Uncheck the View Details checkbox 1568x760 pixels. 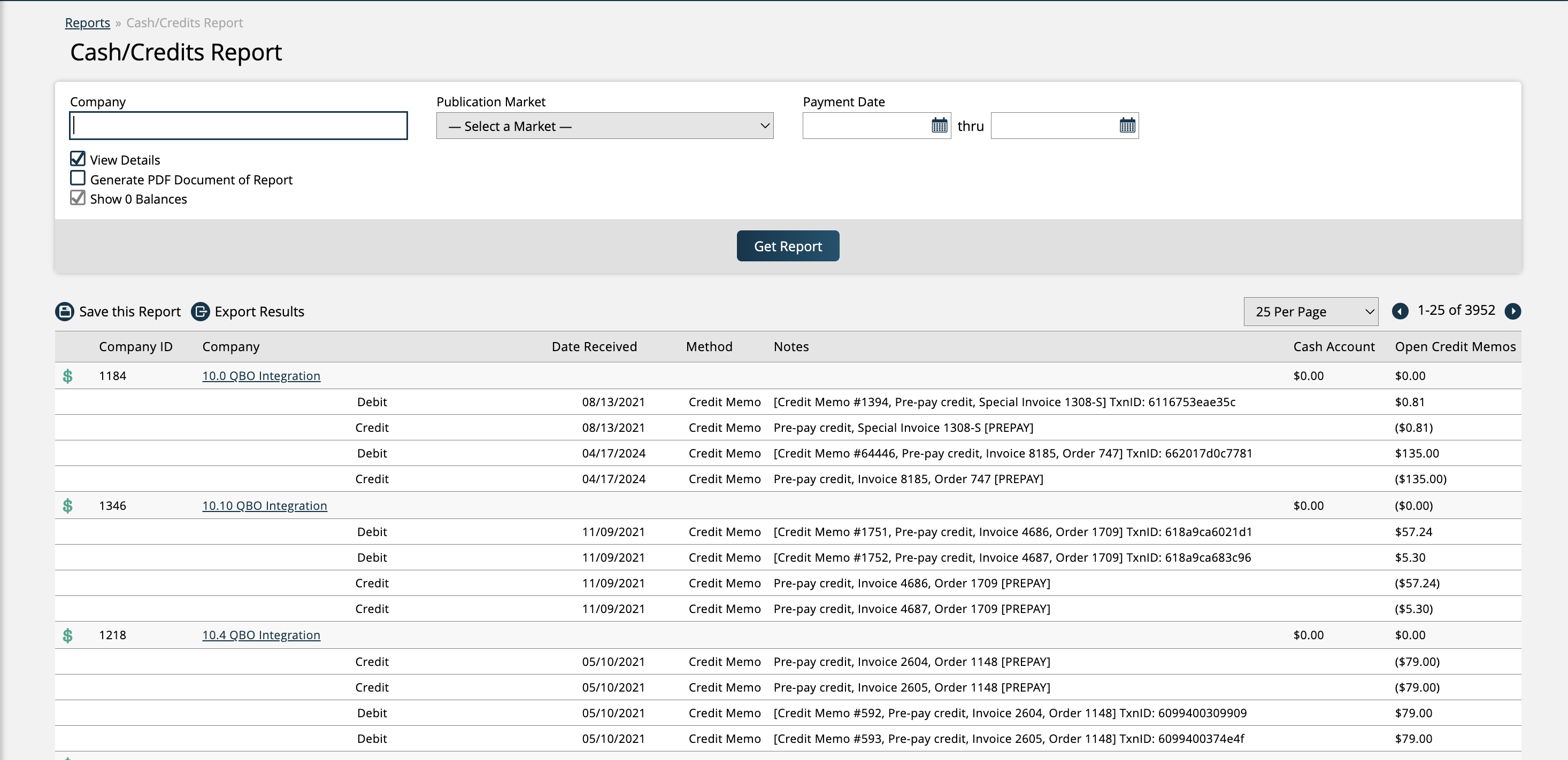pos(78,159)
